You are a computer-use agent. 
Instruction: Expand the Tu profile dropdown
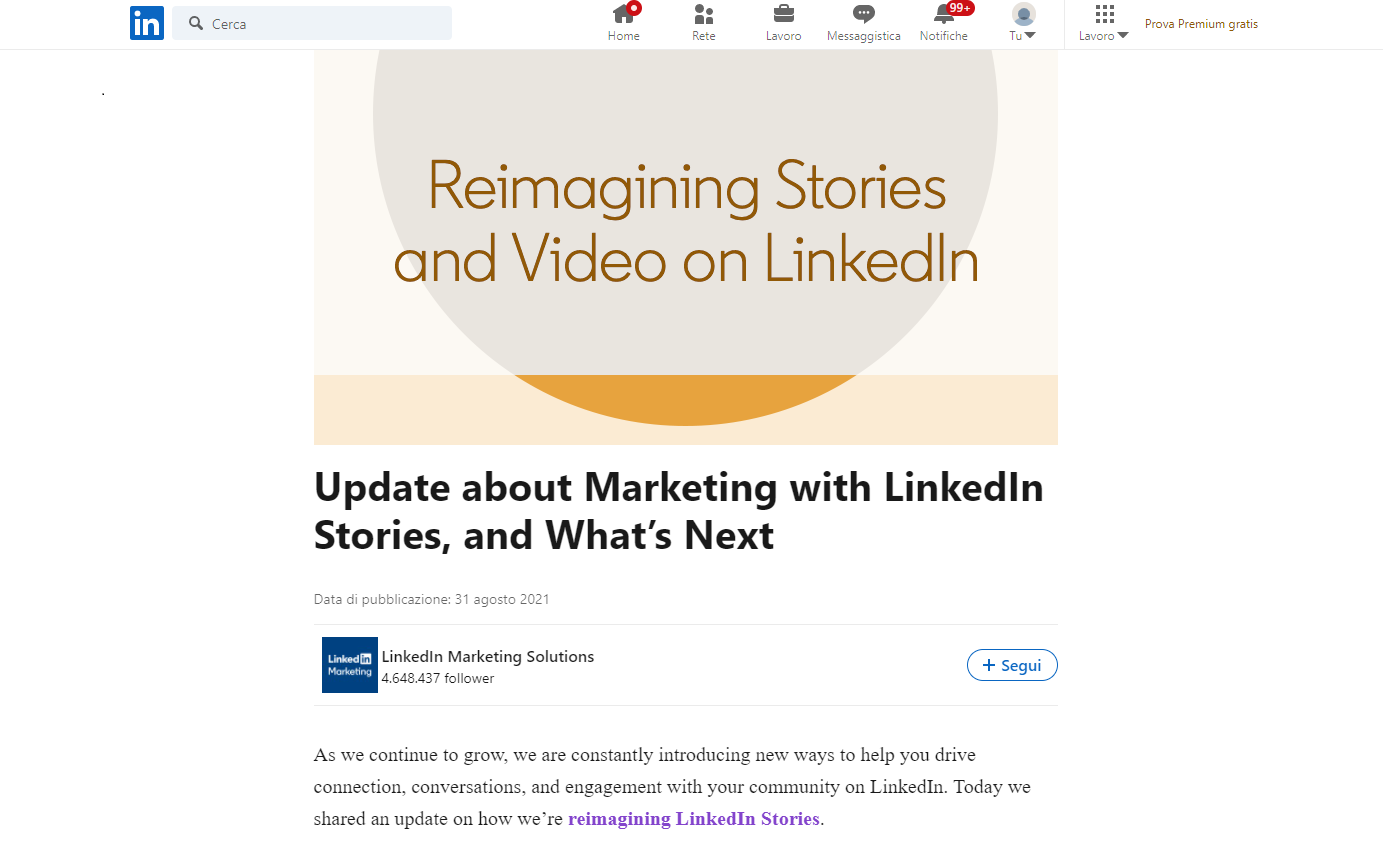coord(1023,36)
